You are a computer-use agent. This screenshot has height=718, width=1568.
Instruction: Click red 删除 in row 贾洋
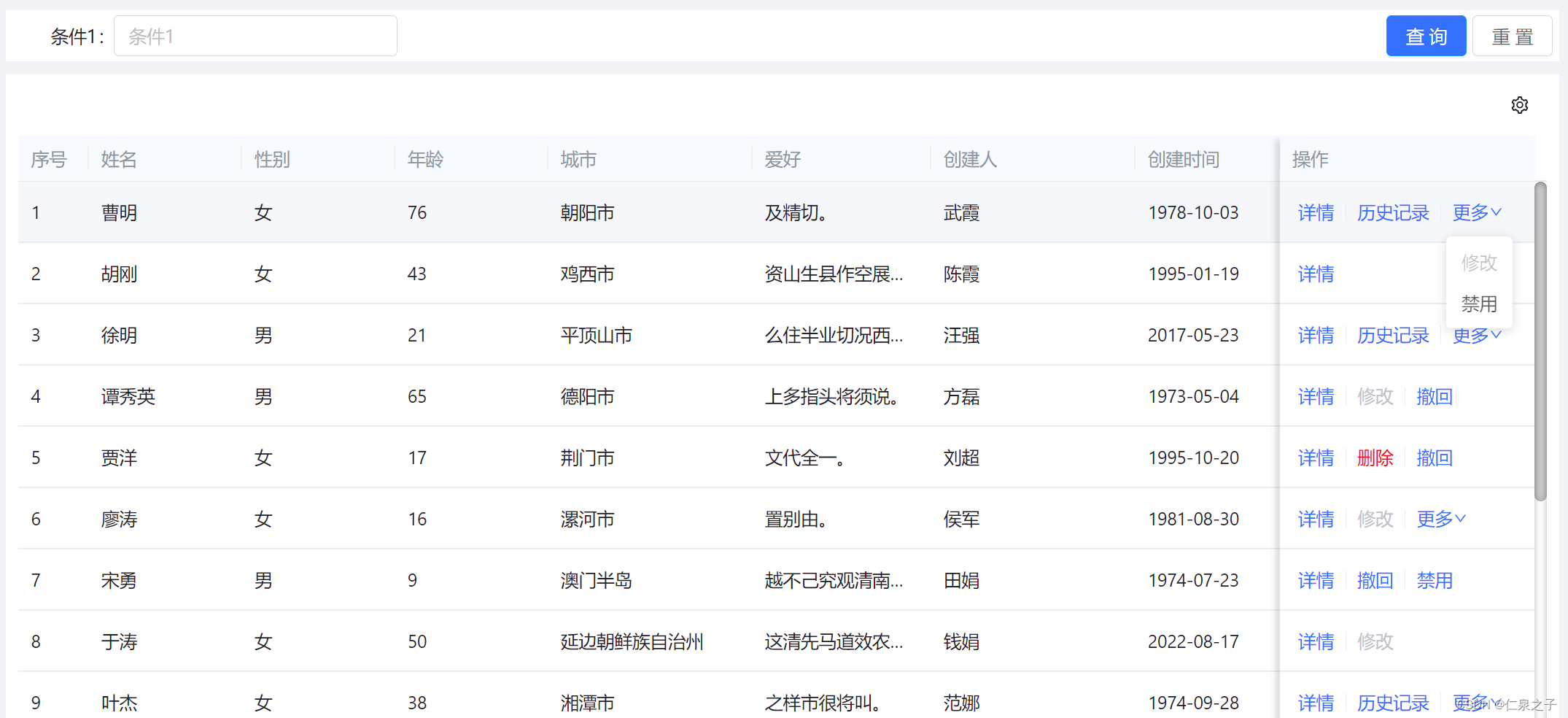[1375, 458]
